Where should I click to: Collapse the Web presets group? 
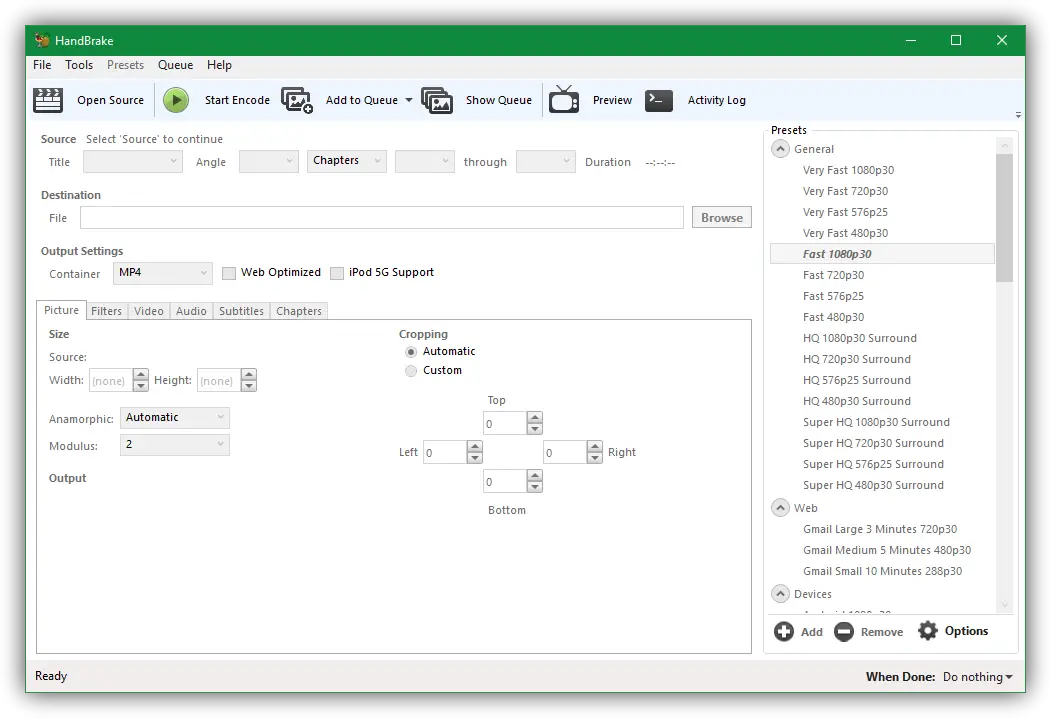click(x=780, y=507)
